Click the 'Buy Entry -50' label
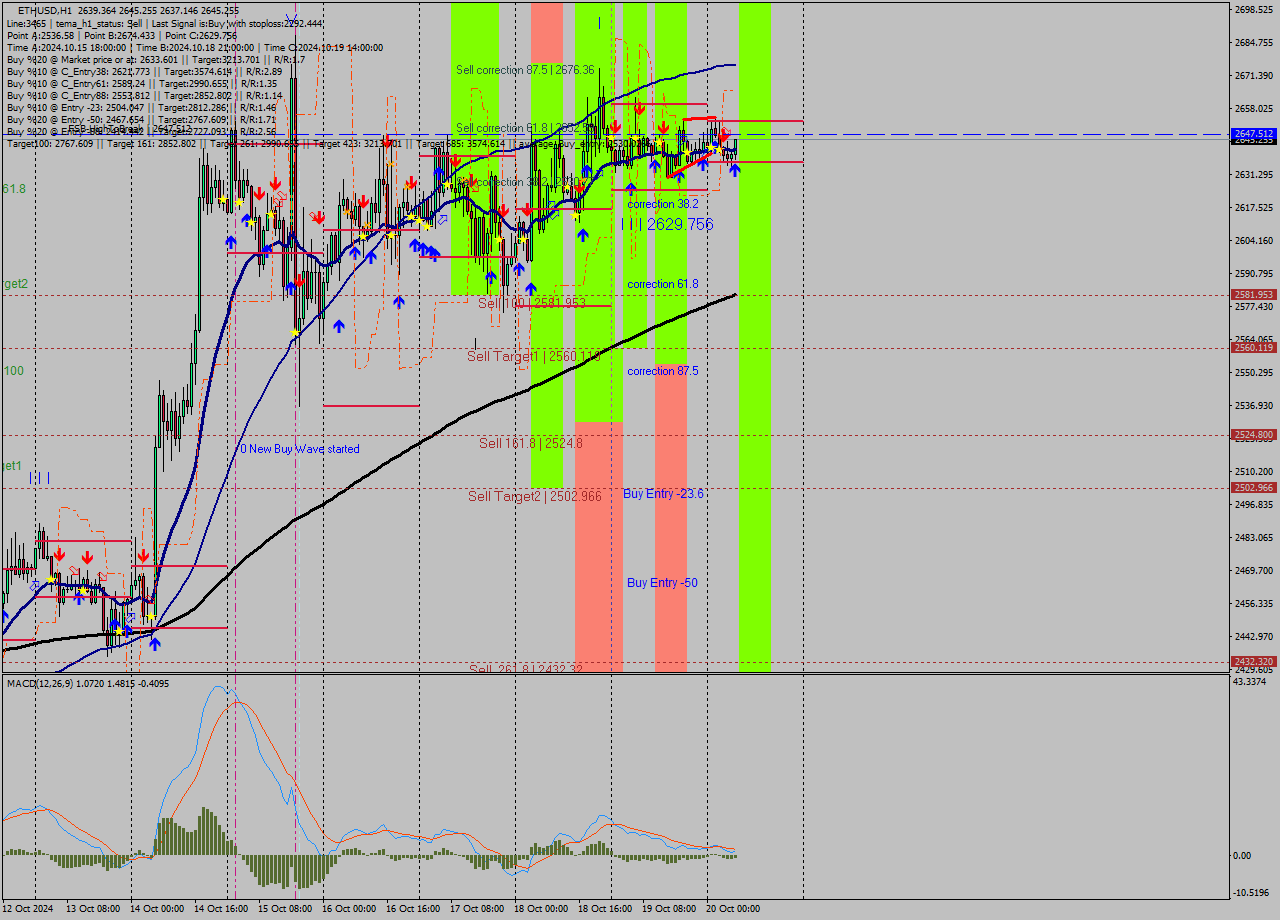The width and height of the screenshot is (1280, 920). click(662, 582)
